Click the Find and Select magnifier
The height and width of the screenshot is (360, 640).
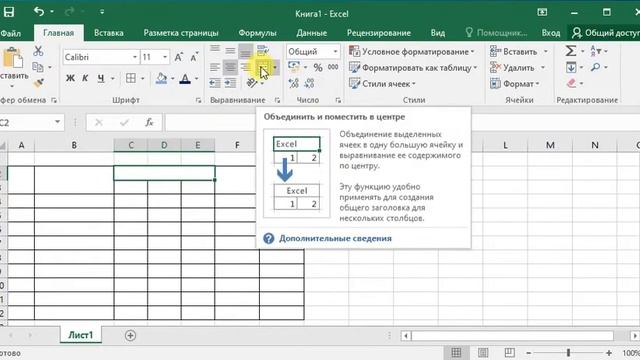tap(596, 67)
